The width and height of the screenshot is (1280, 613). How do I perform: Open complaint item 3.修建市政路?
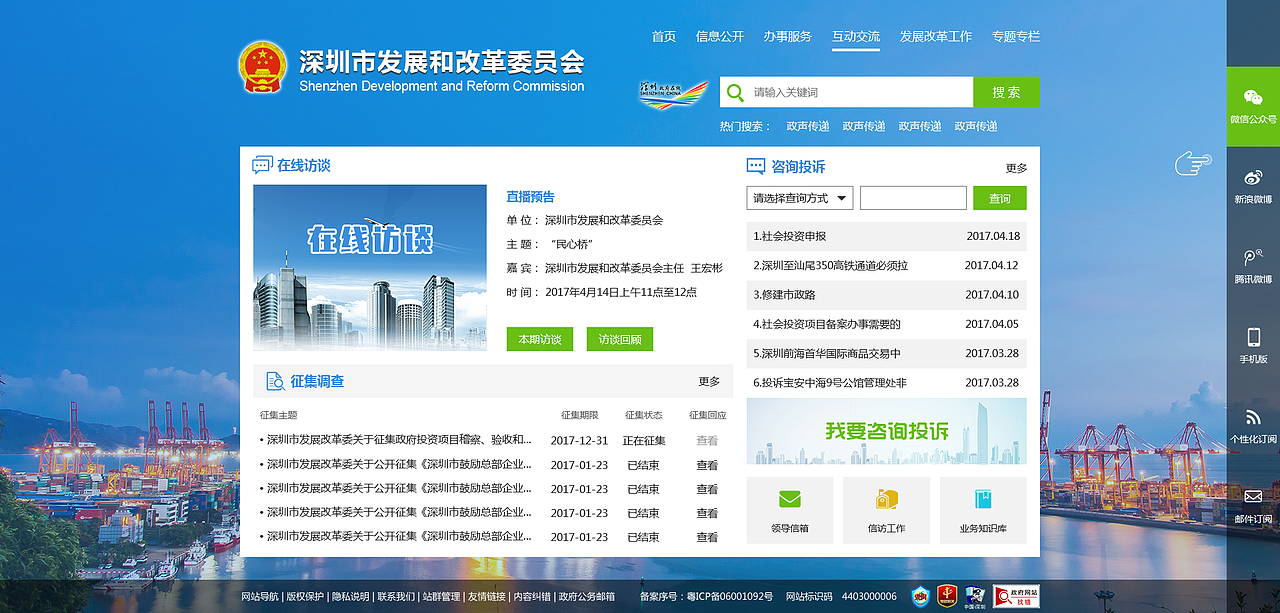(x=887, y=294)
